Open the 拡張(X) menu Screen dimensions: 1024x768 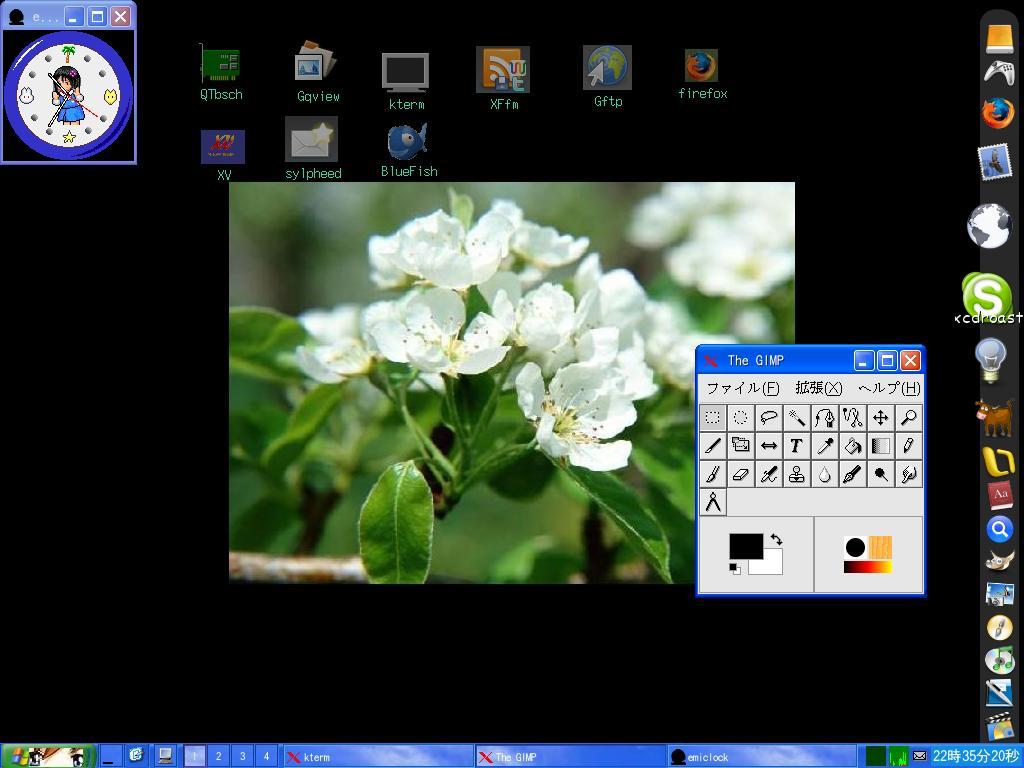tap(817, 389)
